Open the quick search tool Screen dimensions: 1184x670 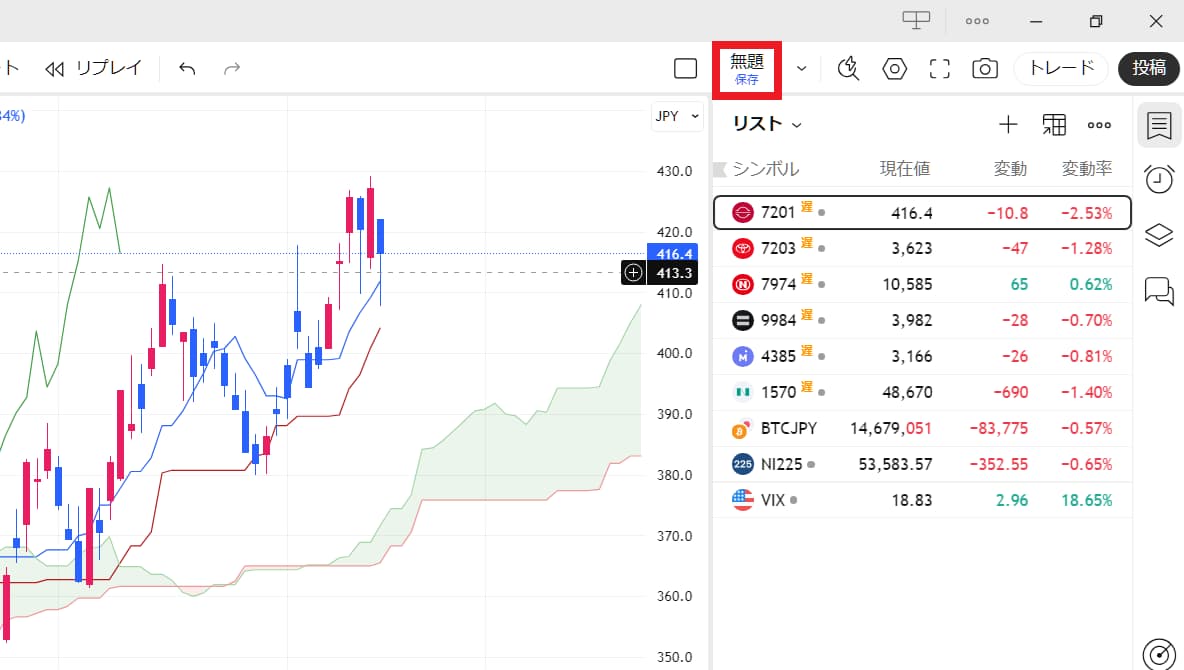click(x=848, y=68)
